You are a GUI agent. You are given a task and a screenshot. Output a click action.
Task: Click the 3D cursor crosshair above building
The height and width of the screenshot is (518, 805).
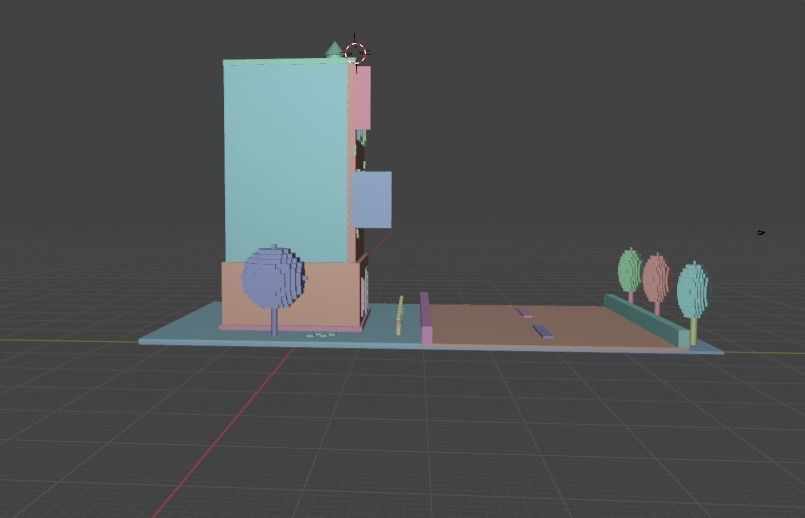pos(355,52)
